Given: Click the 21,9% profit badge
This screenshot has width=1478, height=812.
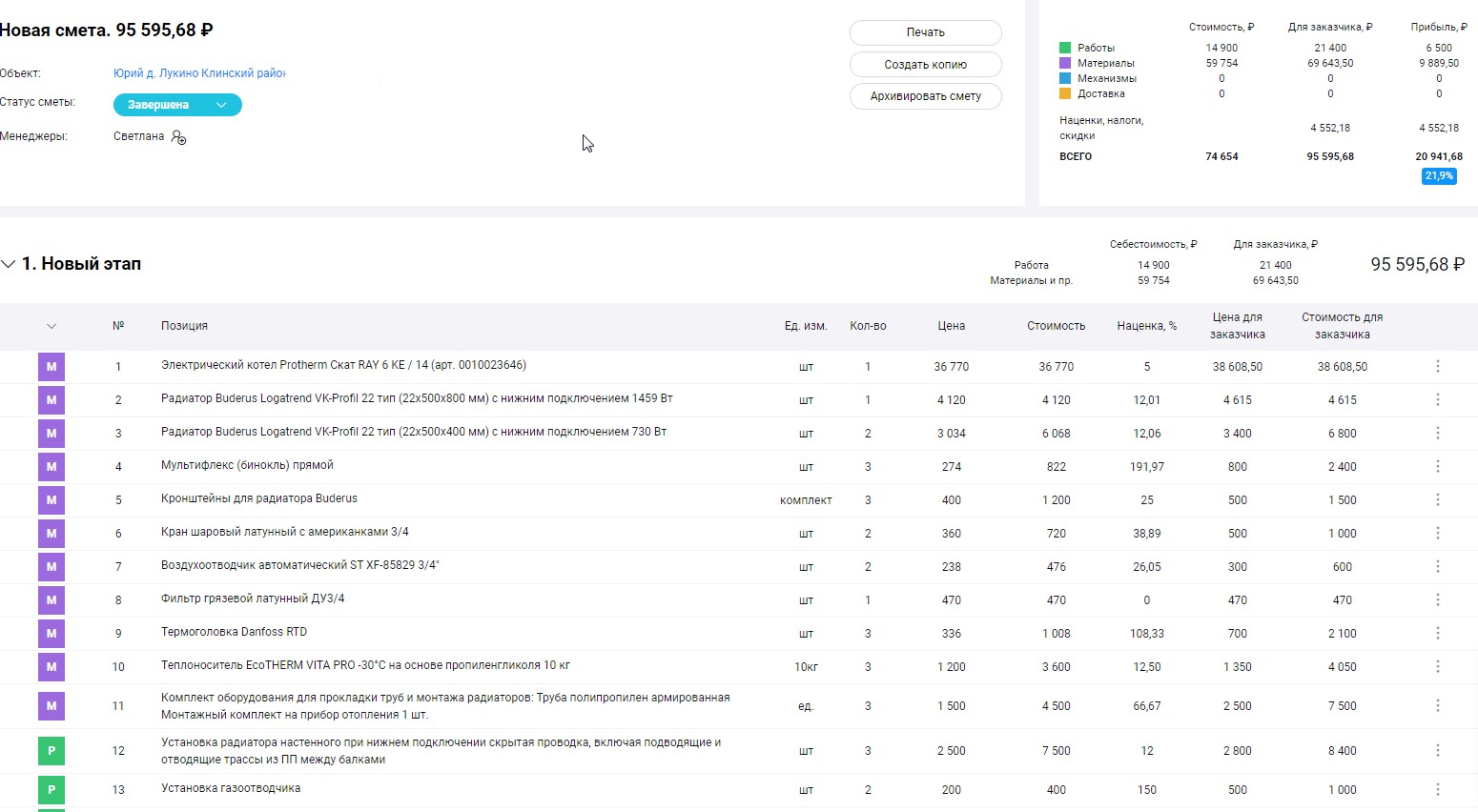Looking at the screenshot, I should [x=1438, y=176].
